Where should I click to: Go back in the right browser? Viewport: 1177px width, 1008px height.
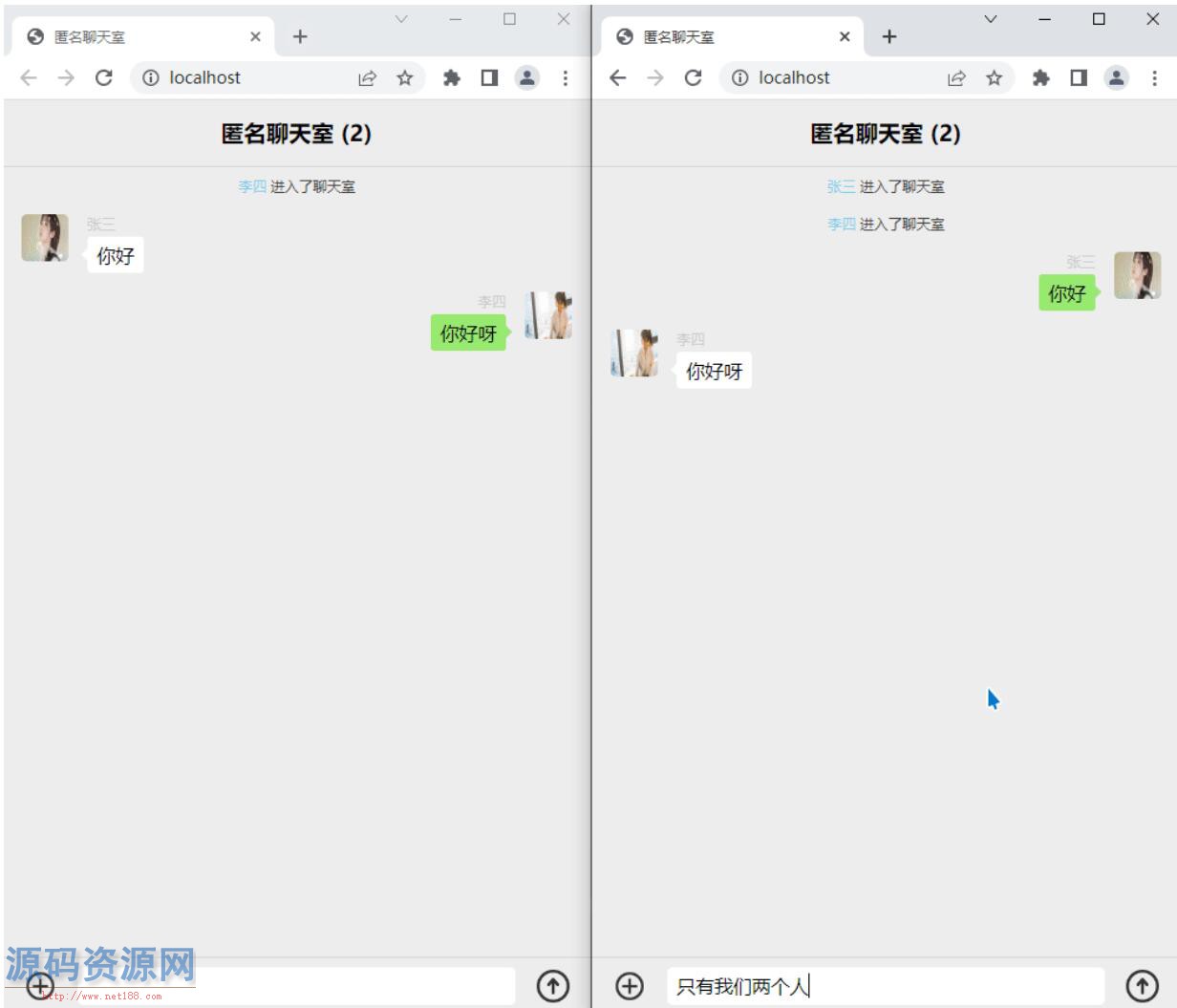[x=618, y=78]
